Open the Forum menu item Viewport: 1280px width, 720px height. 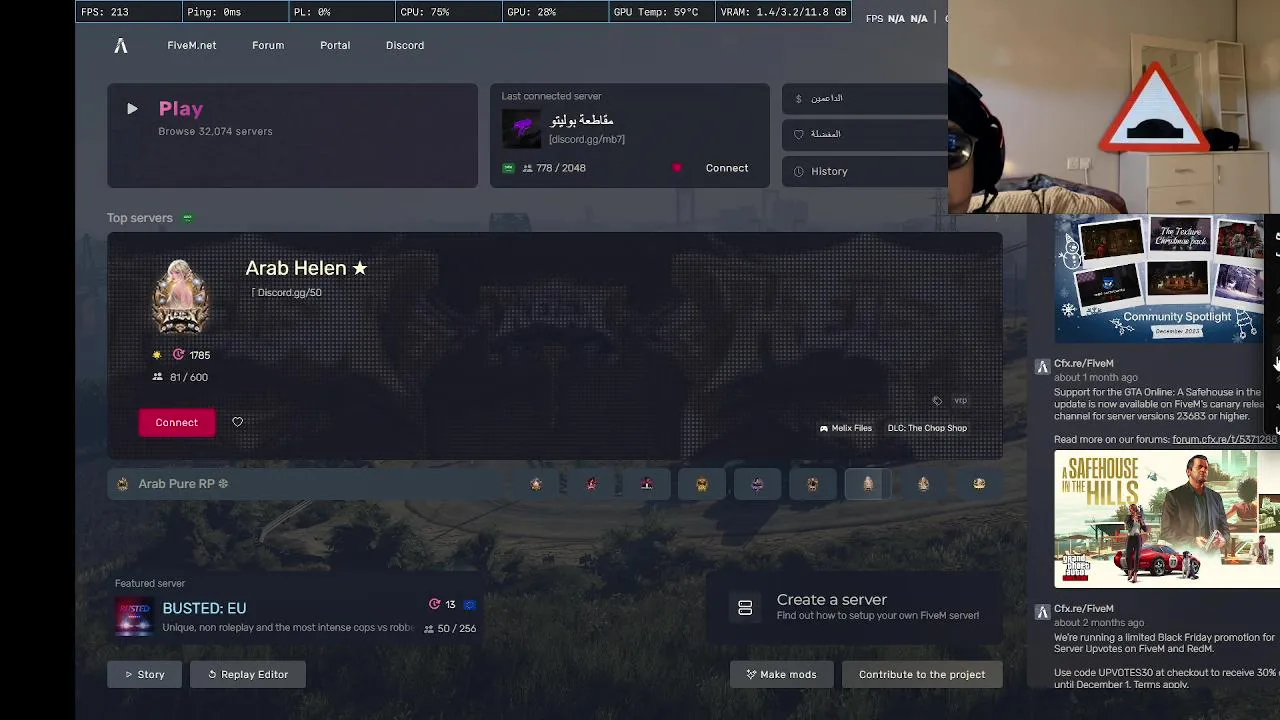(x=268, y=45)
